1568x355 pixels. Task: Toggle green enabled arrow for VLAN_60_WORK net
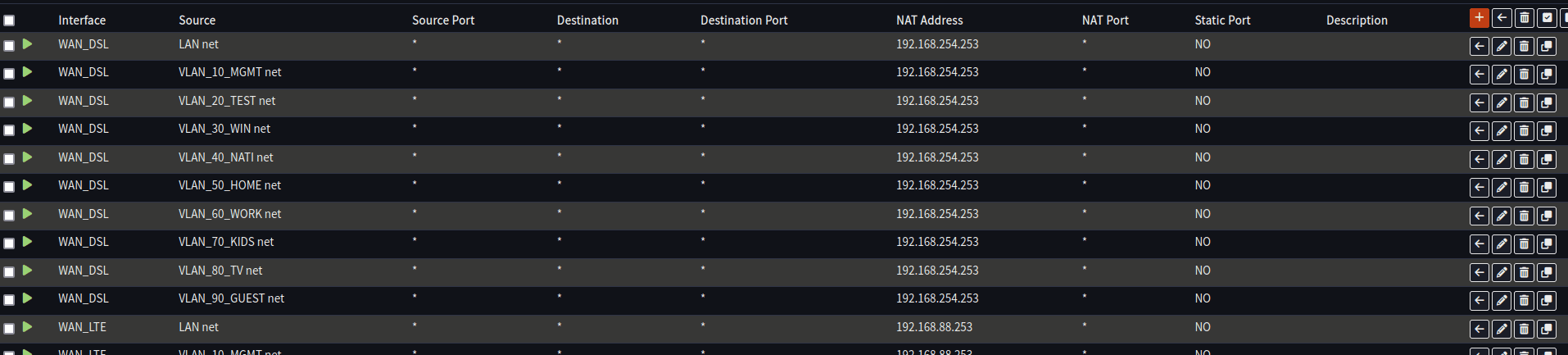(x=28, y=214)
